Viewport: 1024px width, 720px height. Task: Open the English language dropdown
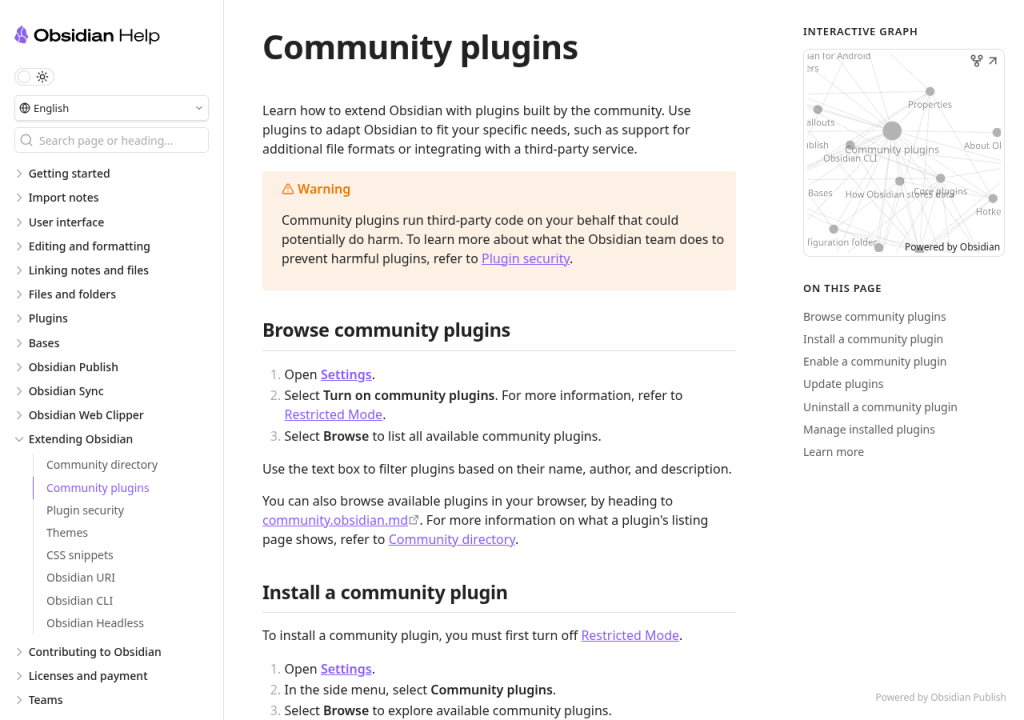(112, 108)
